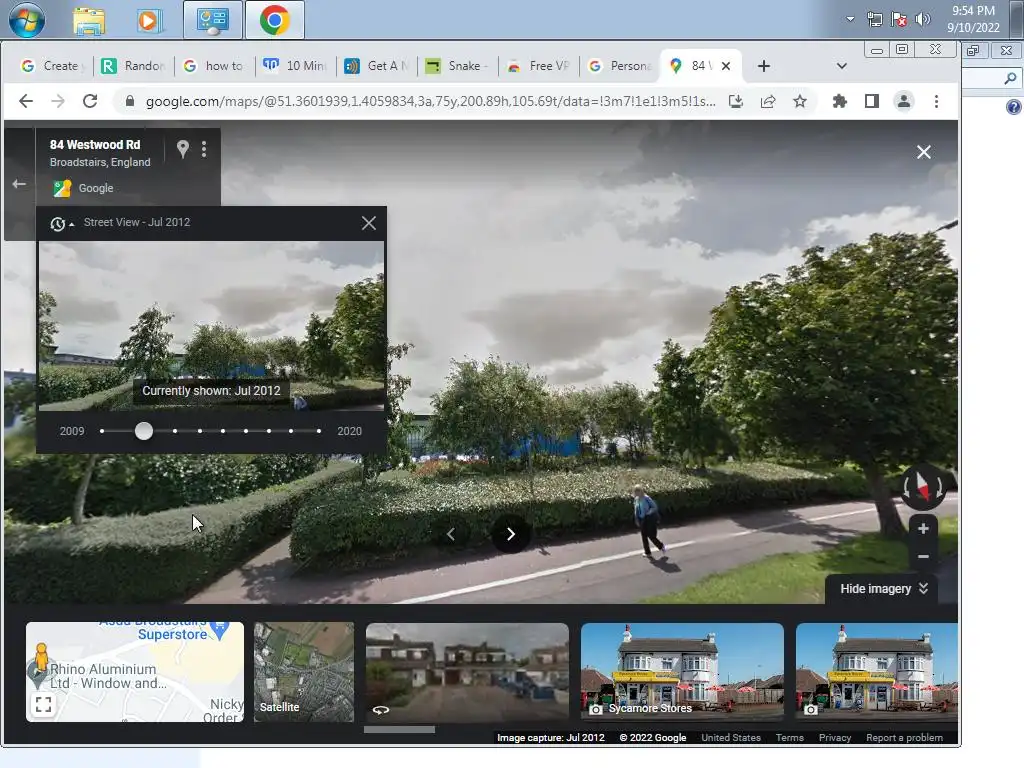Click the lock icon in address bar
The image size is (1024, 768).
tap(130, 101)
